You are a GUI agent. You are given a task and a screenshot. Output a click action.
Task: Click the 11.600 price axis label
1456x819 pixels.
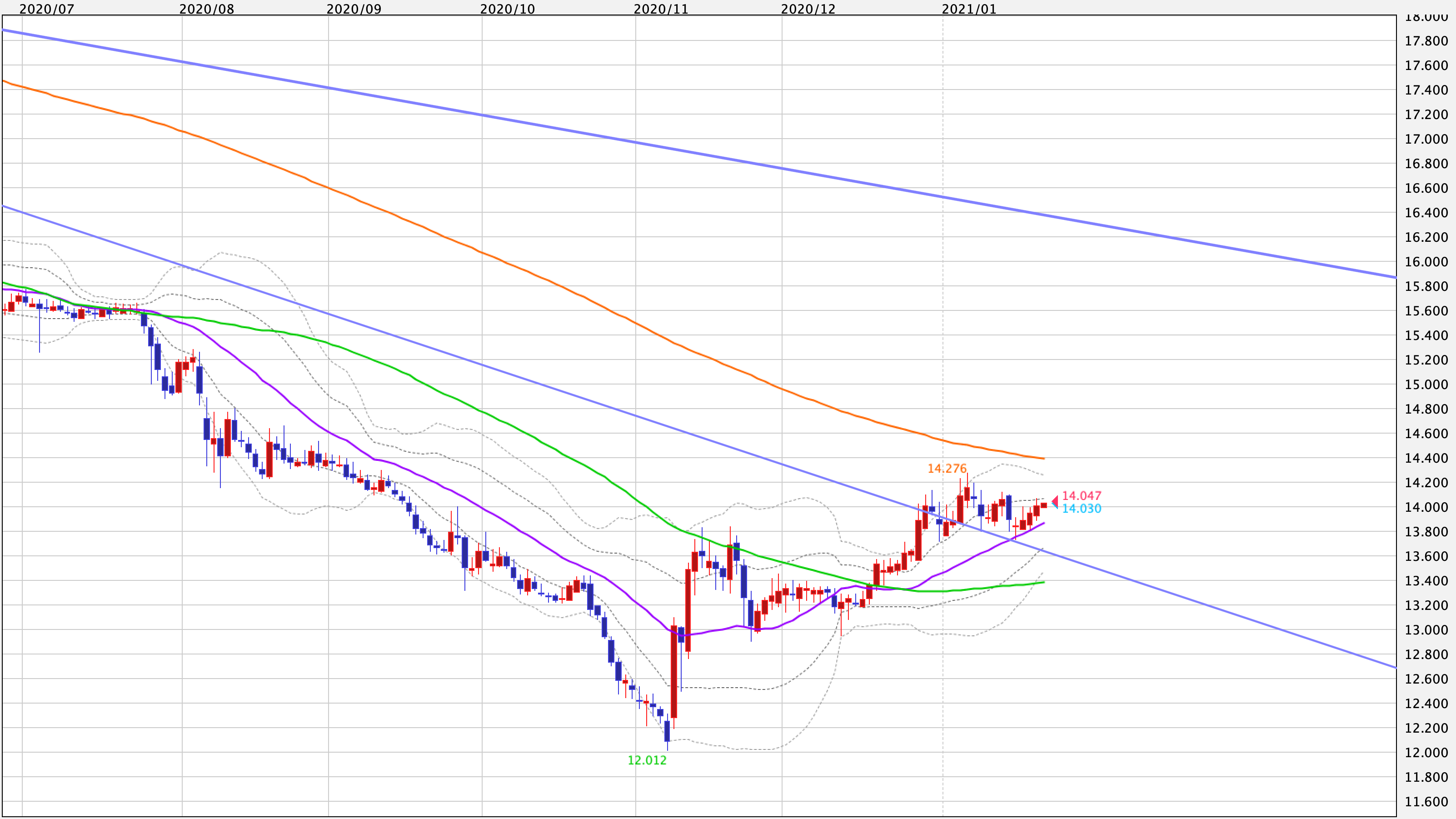pos(1426,801)
